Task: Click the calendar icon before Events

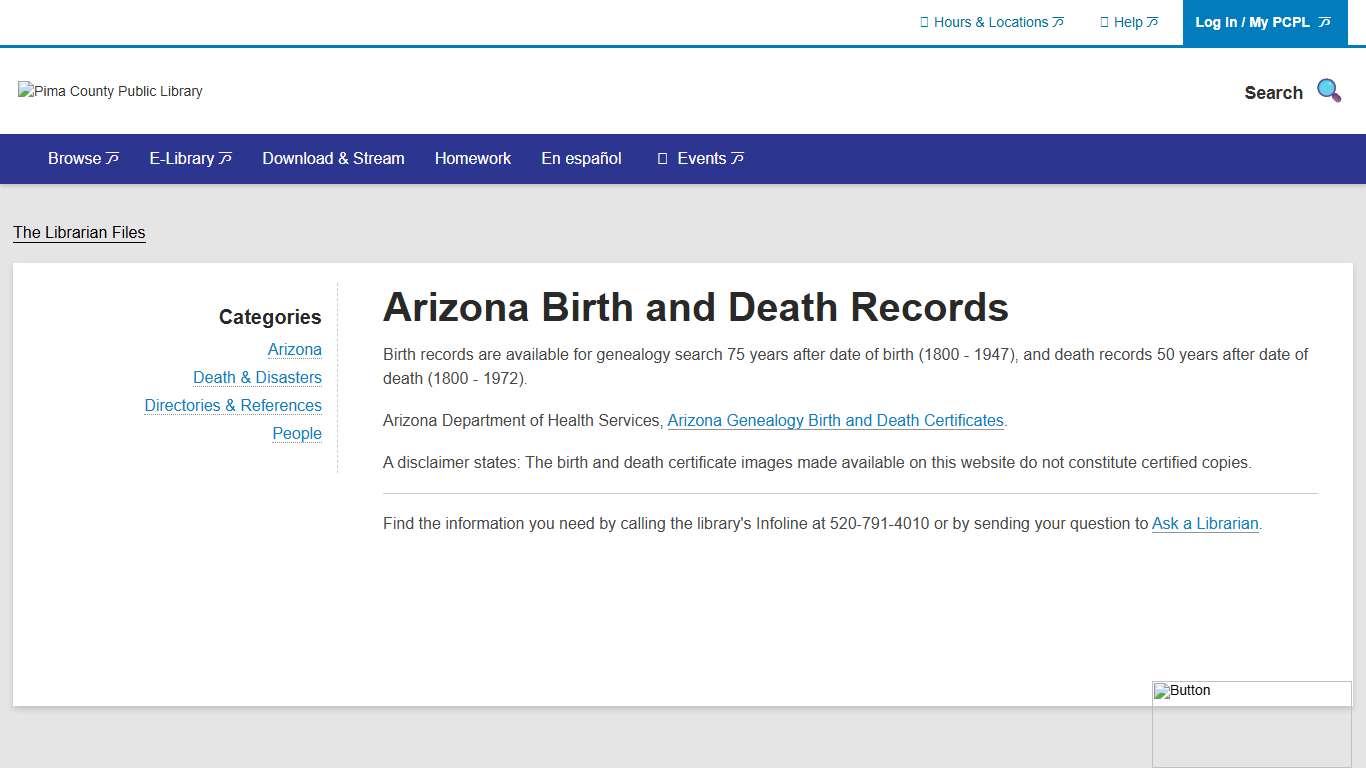Action: [x=662, y=158]
